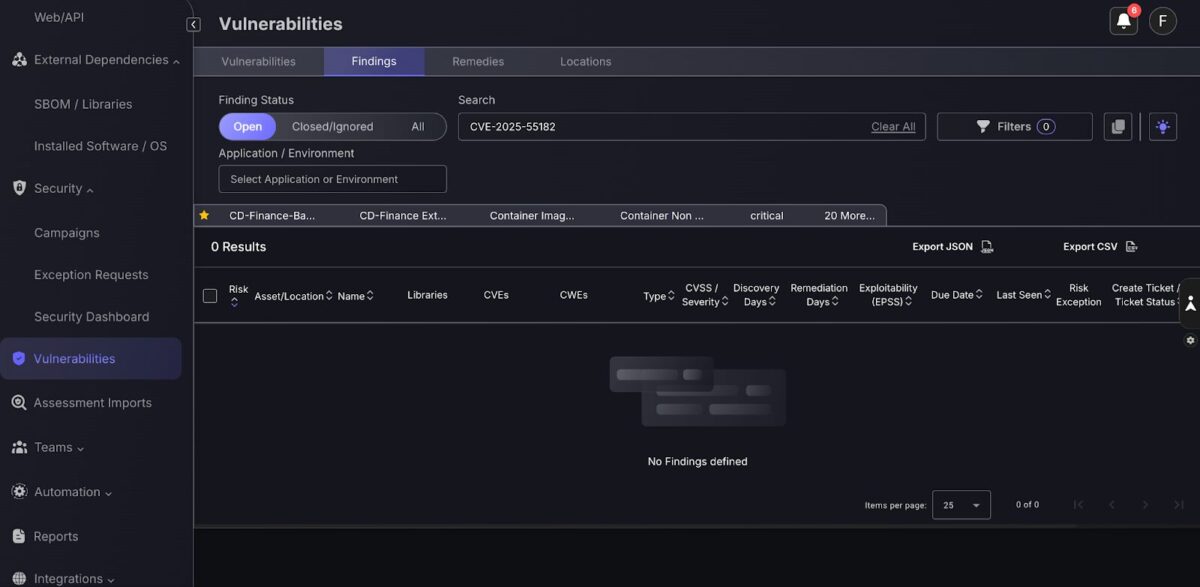
Task: Click the Clear All link in the search bar
Action: pyautogui.click(x=892, y=126)
